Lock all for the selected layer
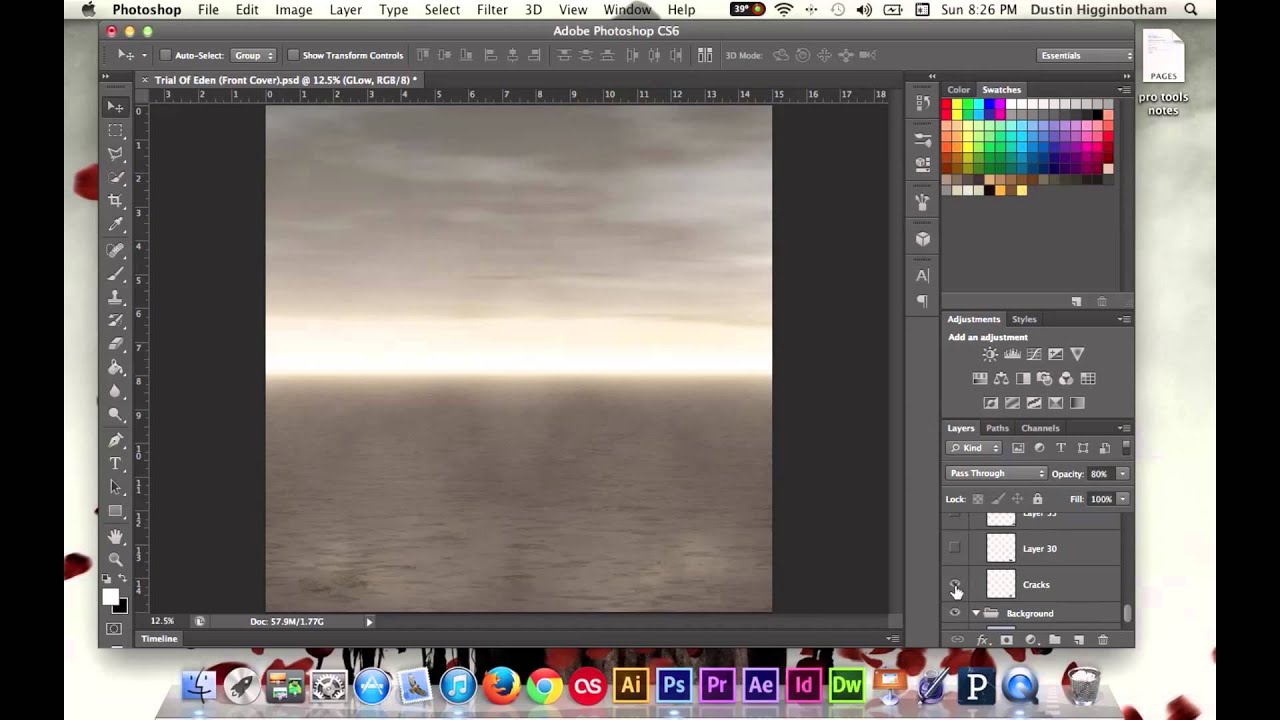Image resolution: width=1280 pixels, height=720 pixels. pos(1037,499)
